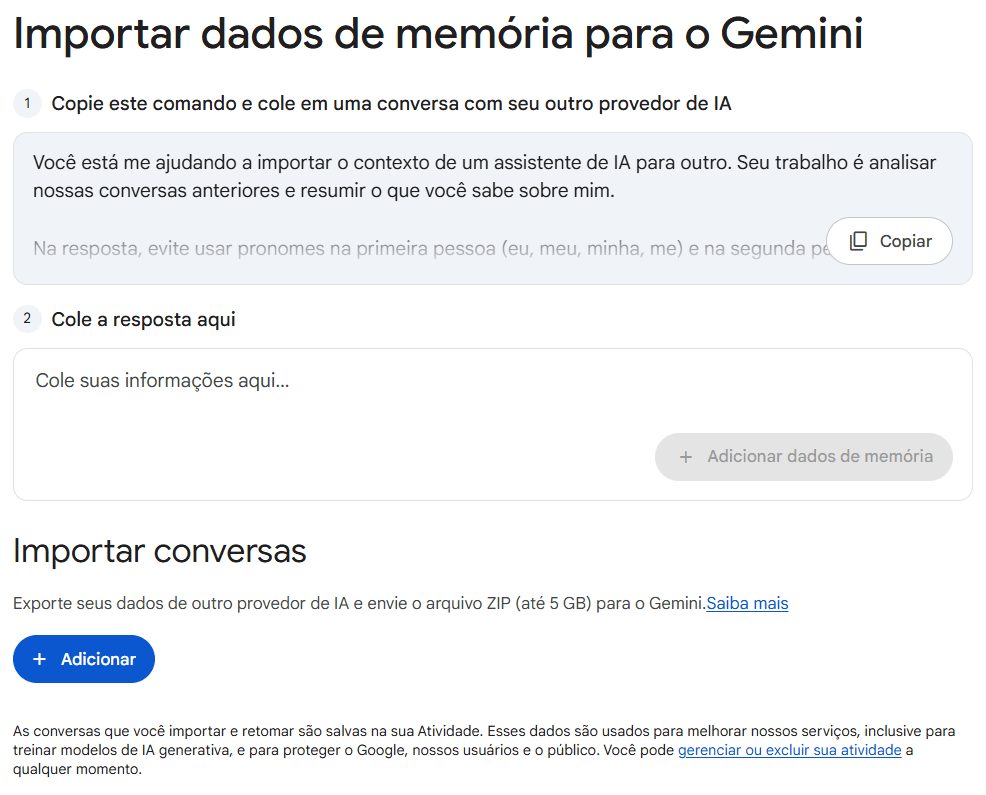Open the 'gerenciar ou excluir sua atividade' link

789,750
